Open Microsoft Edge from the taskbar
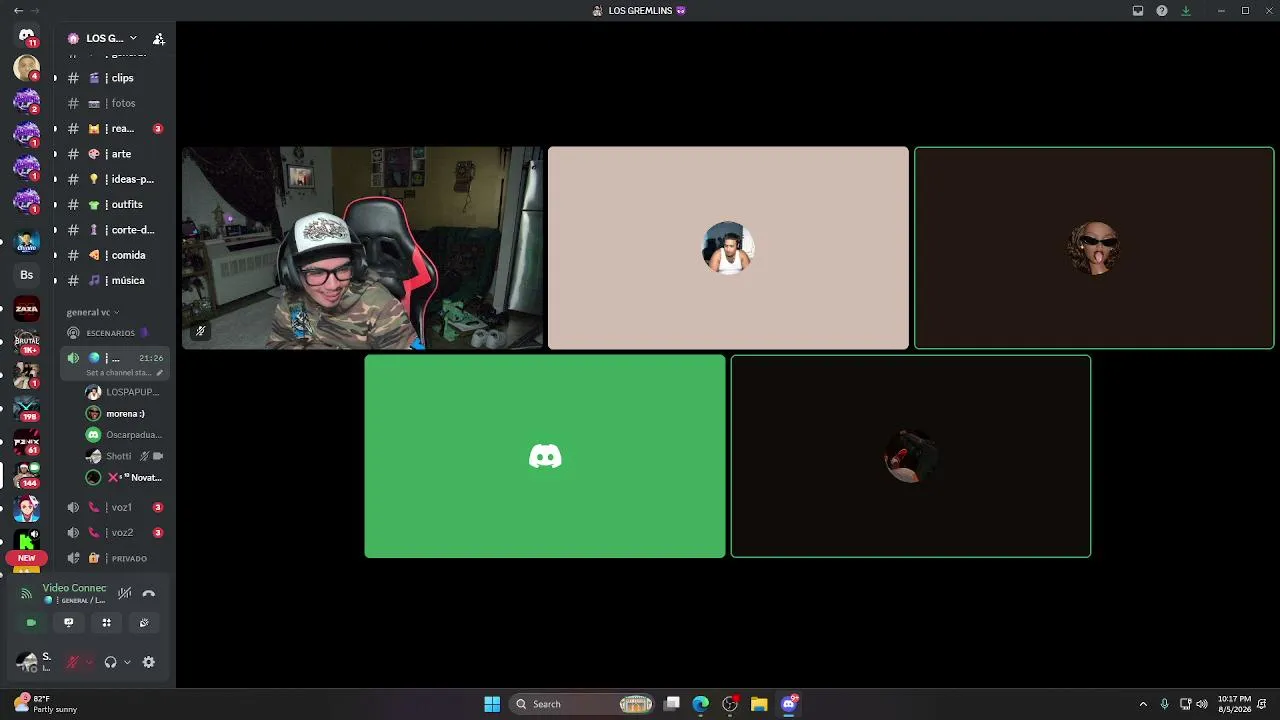 701,704
